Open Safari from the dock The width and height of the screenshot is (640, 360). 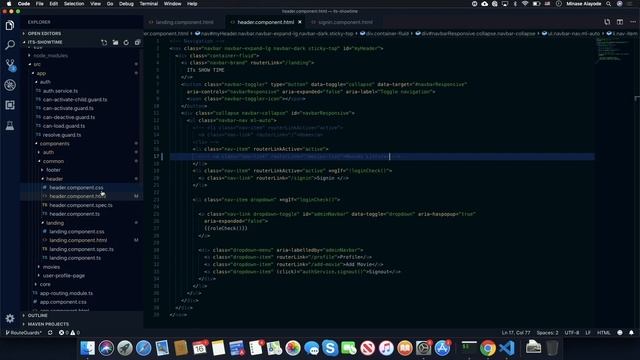pyautogui.click(x=143, y=348)
